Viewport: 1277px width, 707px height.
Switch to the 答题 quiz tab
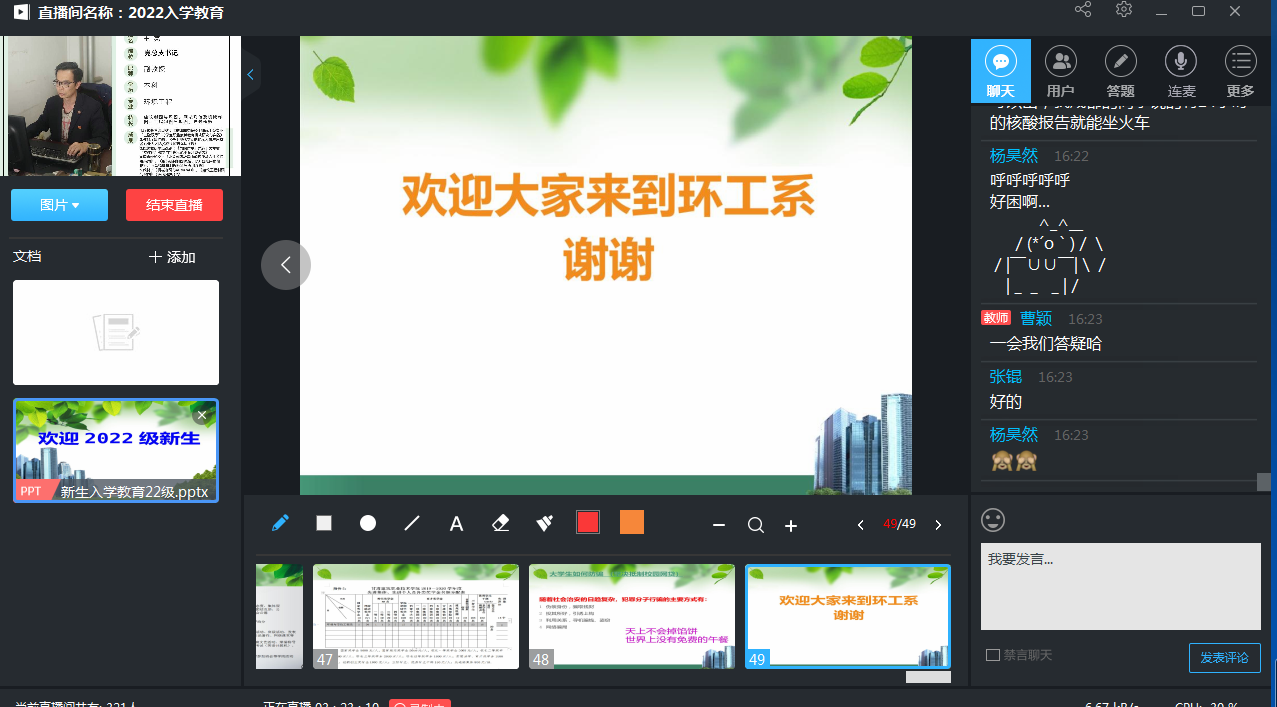click(1120, 72)
